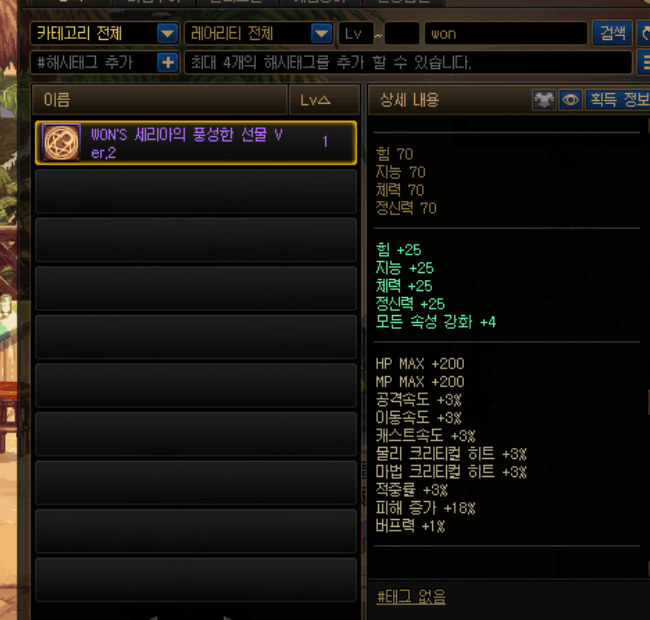Select the second empty list row
Viewport: 650px width, 620px height.
coord(196,240)
